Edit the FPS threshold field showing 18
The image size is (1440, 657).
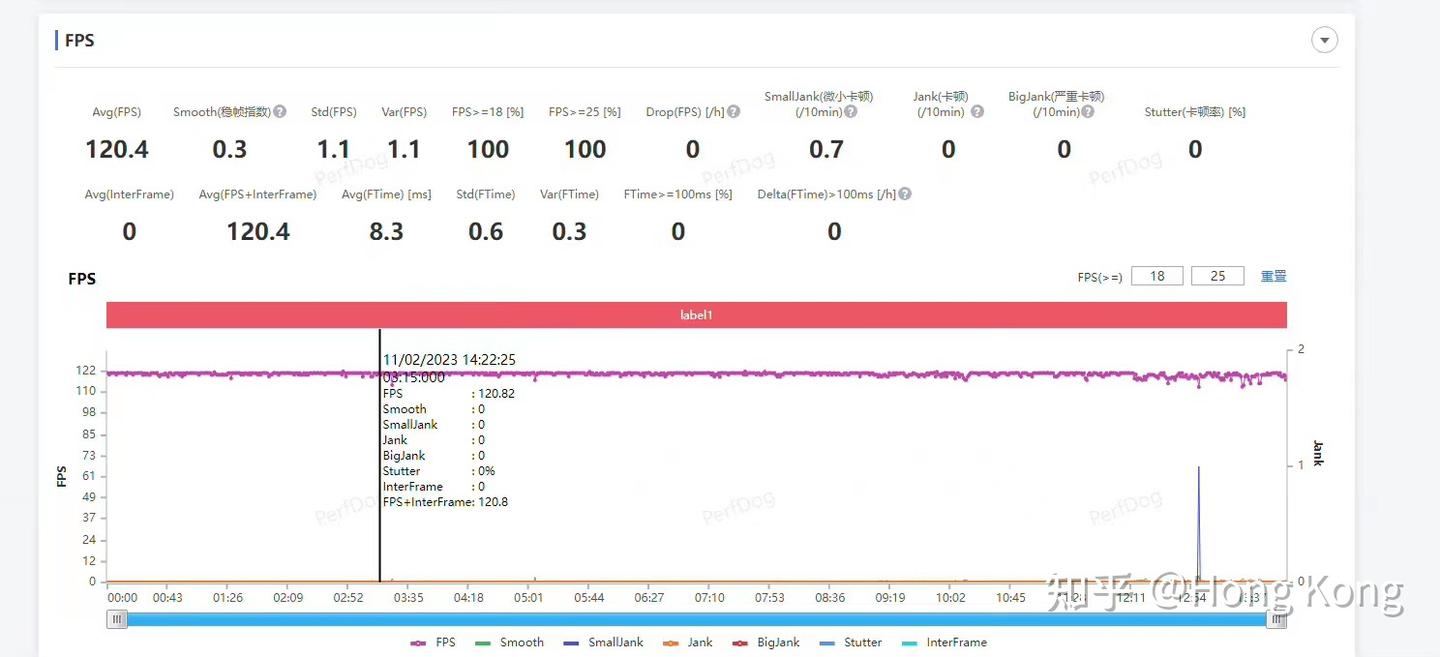1157,276
